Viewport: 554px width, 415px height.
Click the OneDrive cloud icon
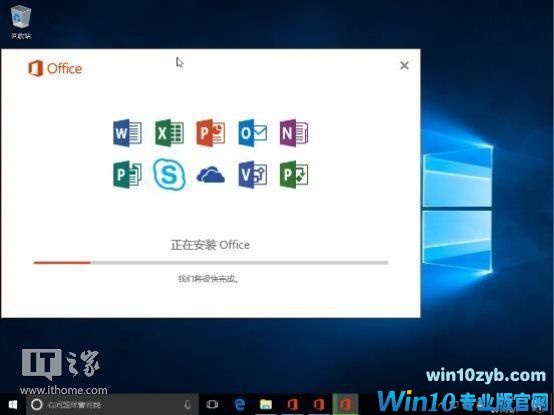tap(211, 174)
